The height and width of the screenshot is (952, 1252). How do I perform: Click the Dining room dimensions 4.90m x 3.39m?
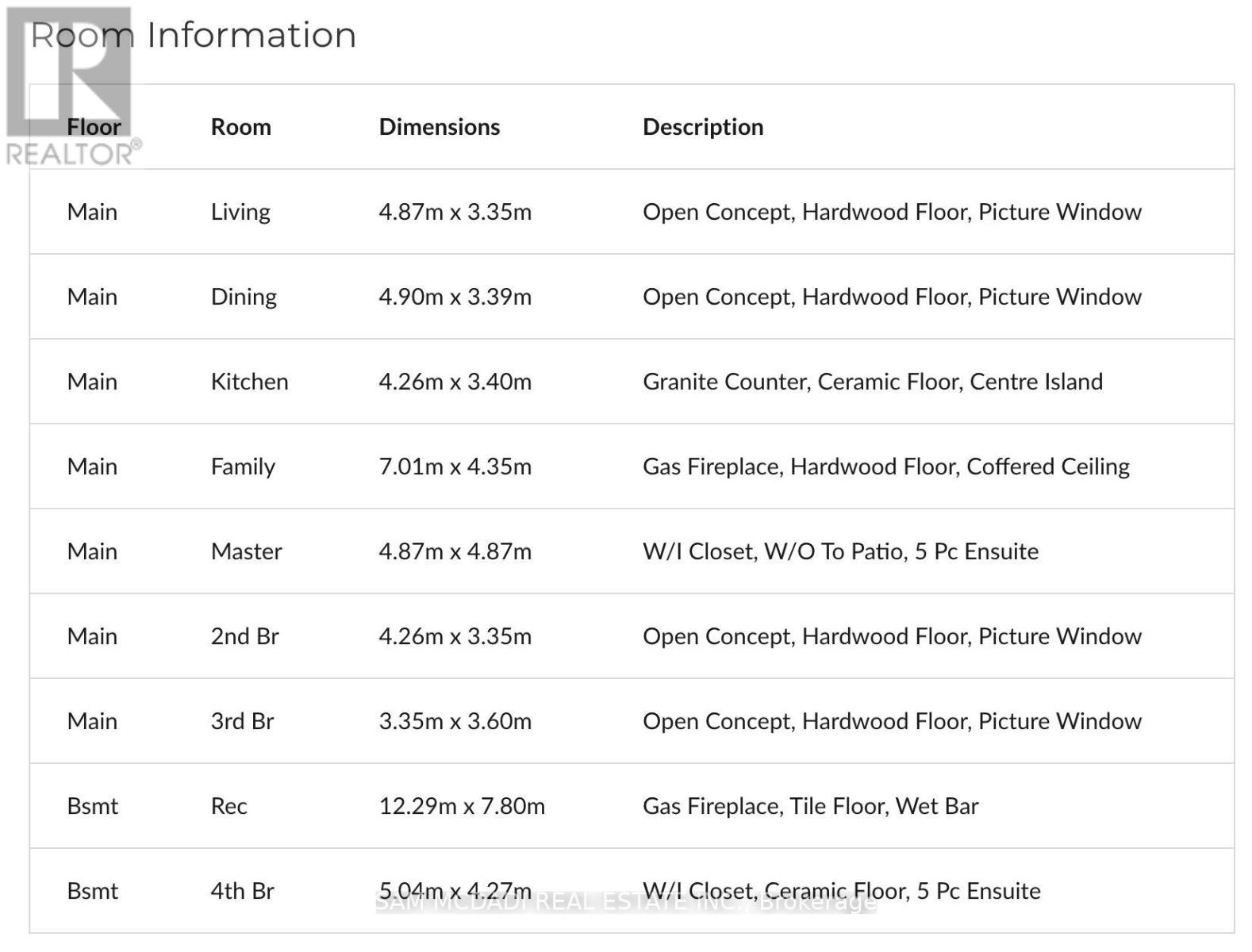click(455, 297)
